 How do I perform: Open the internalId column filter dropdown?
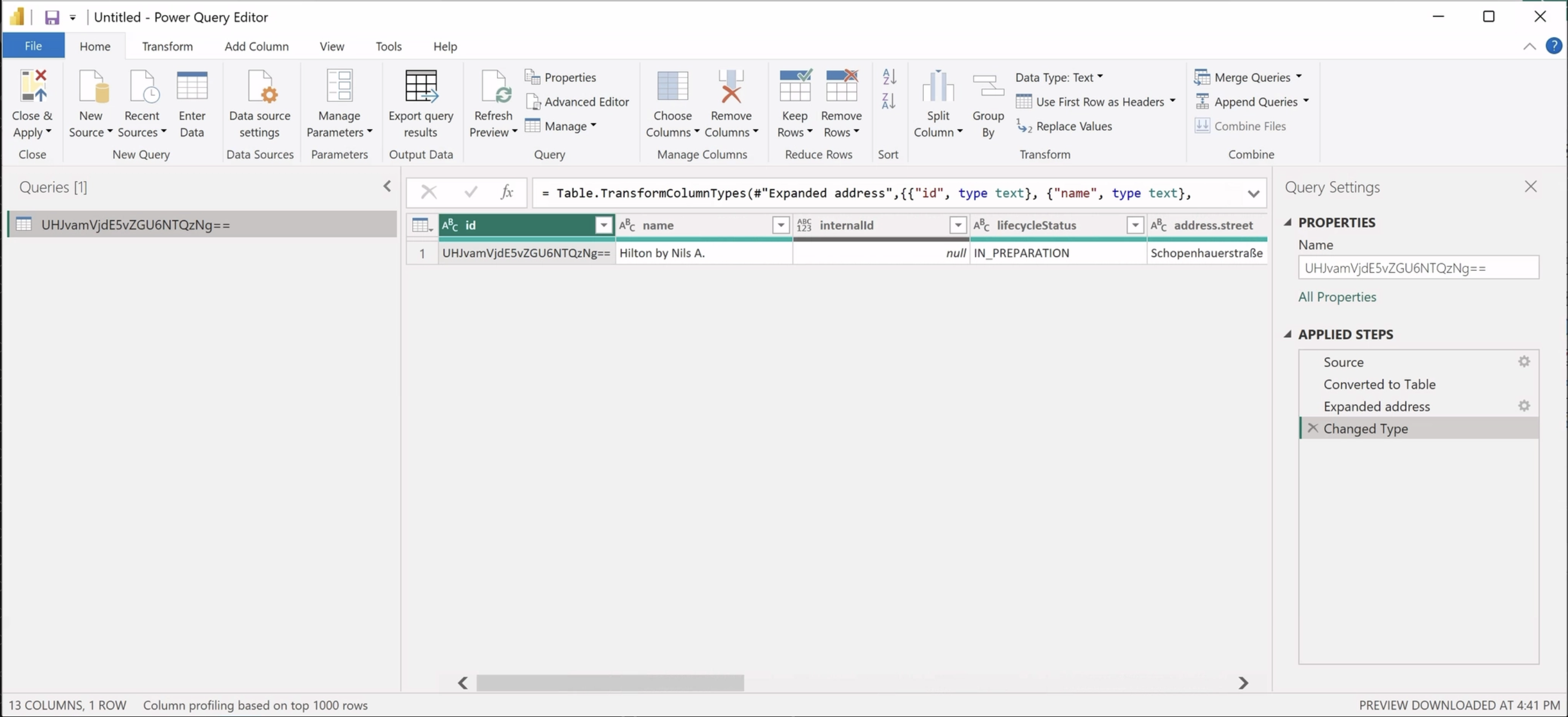(958, 225)
